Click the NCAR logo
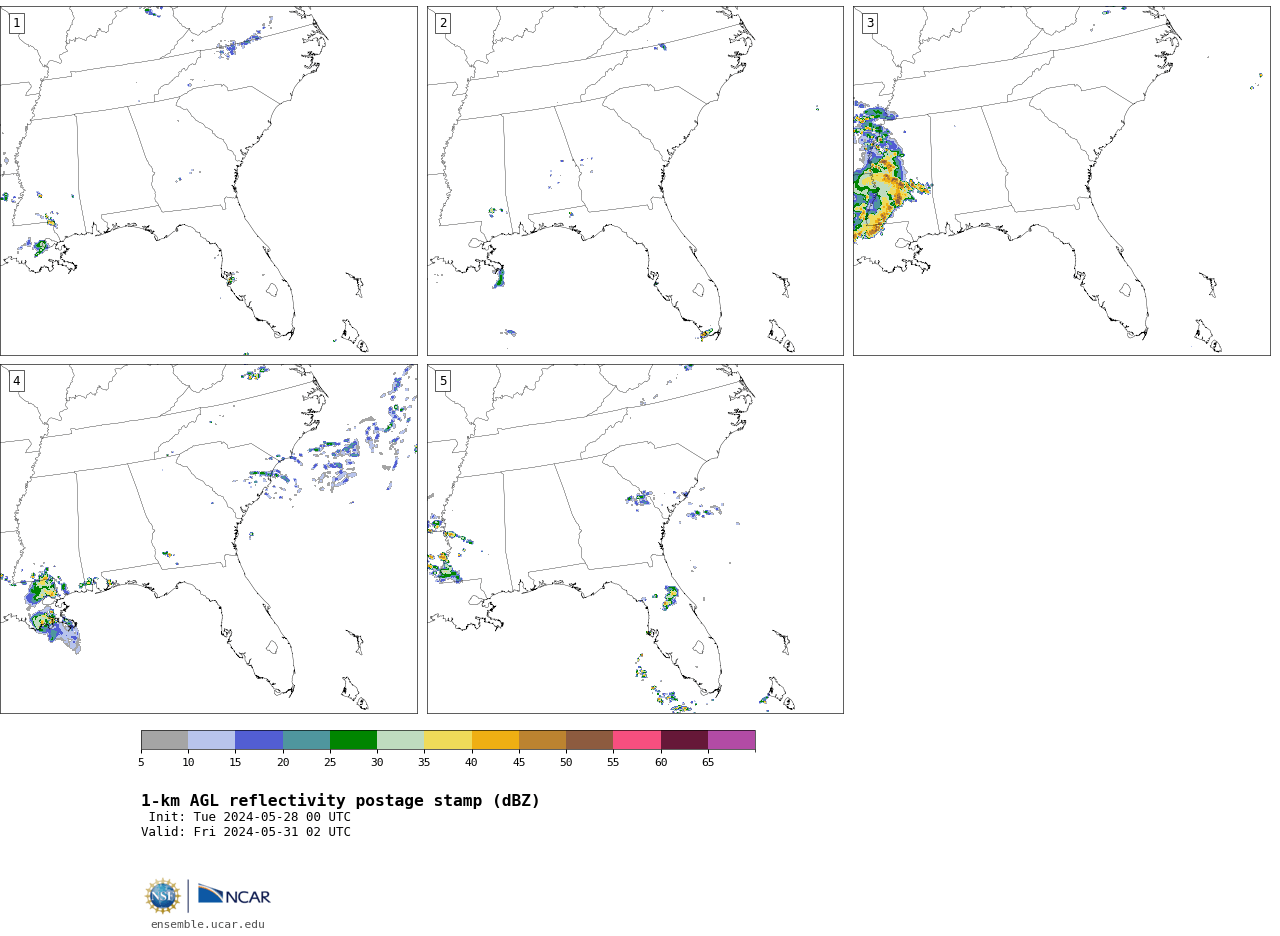The width and height of the screenshot is (1280, 936). [234, 895]
